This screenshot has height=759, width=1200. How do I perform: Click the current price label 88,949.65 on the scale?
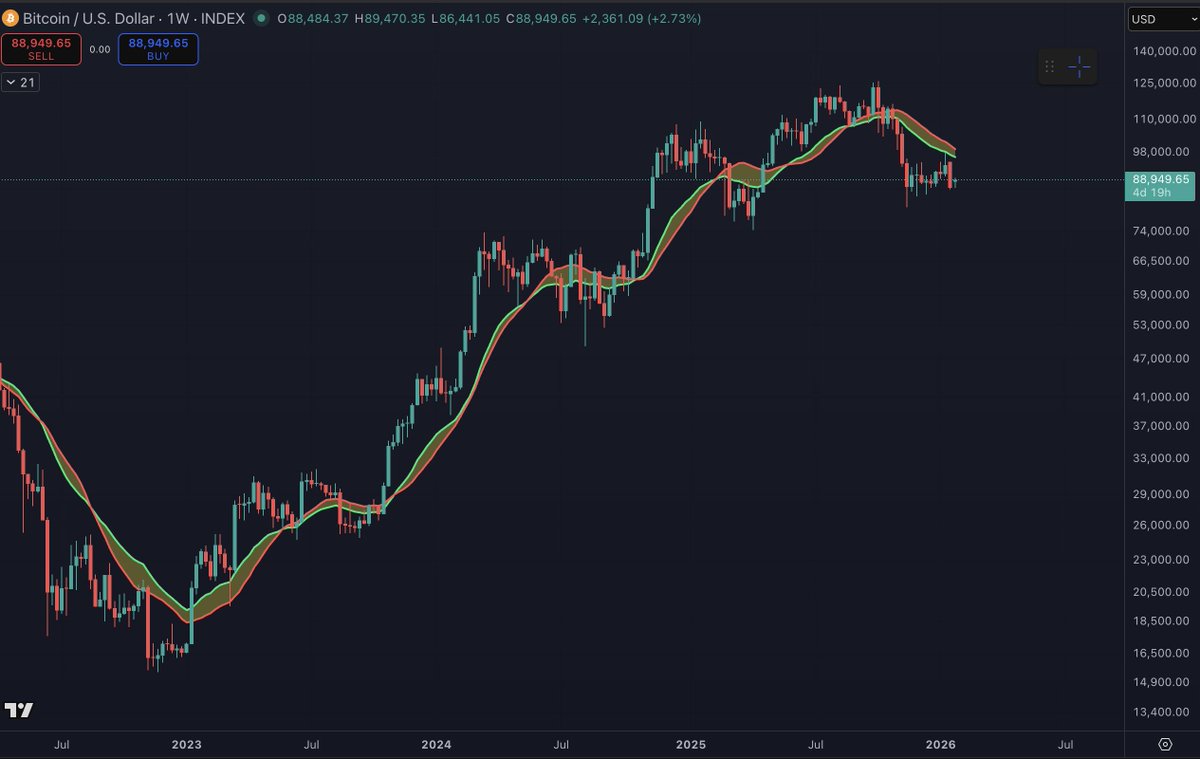[1160, 179]
